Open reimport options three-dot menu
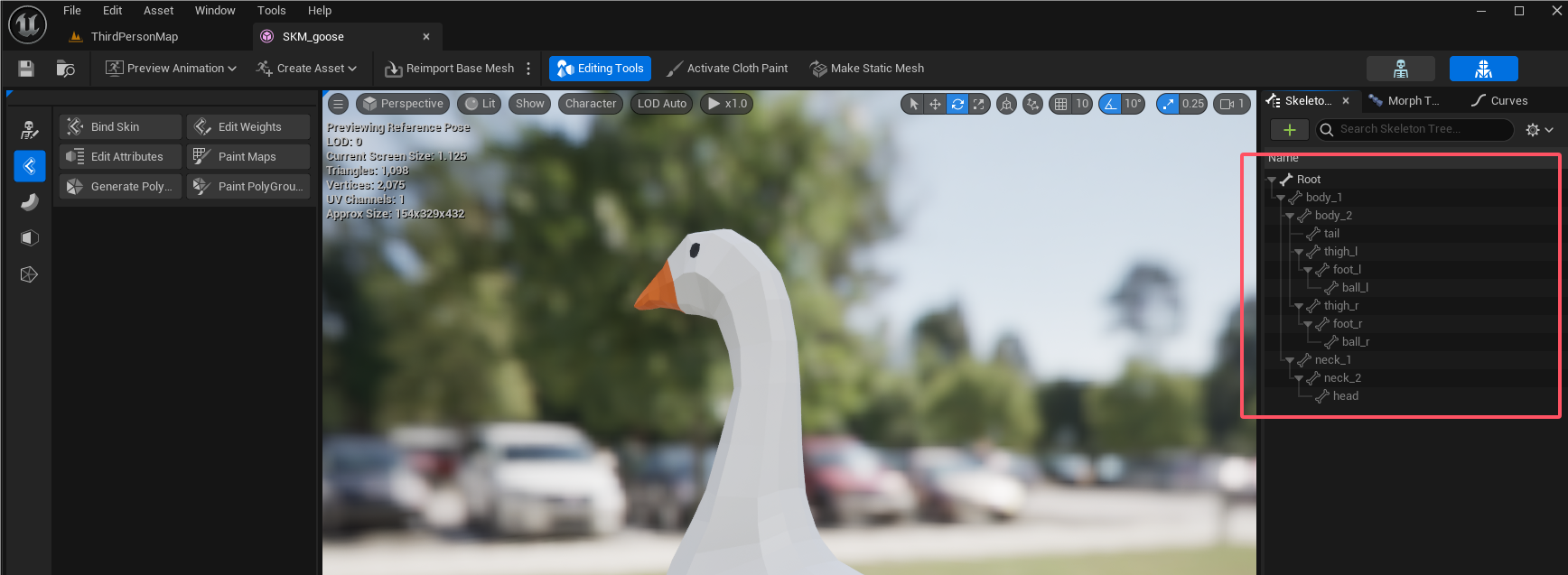The height and width of the screenshot is (575, 1568). pyautogui.click(x=528, y=69)
